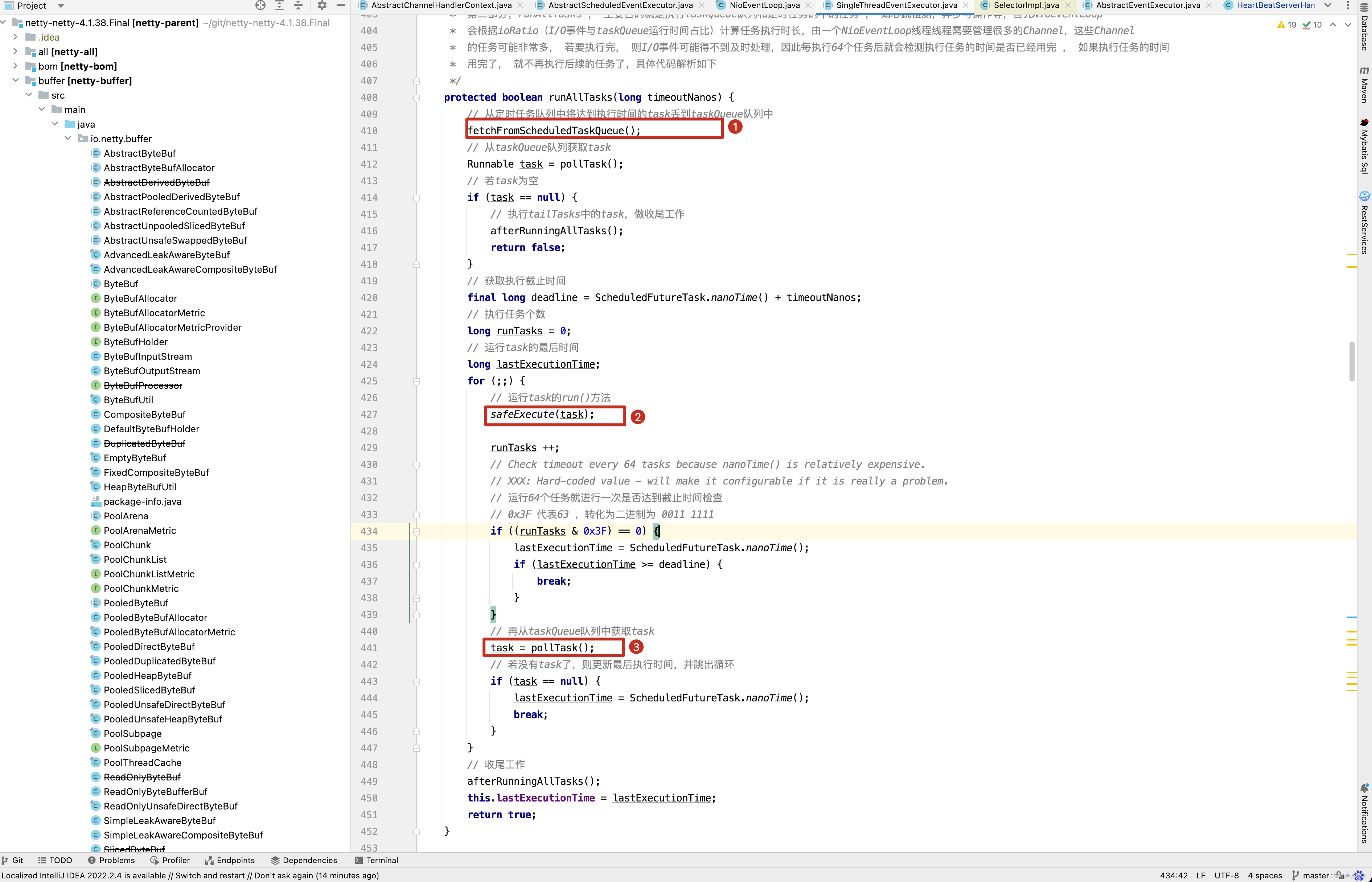The image size is (1372, 882).
Task: Open the Project panel settings gear
Action: (322, 6)
